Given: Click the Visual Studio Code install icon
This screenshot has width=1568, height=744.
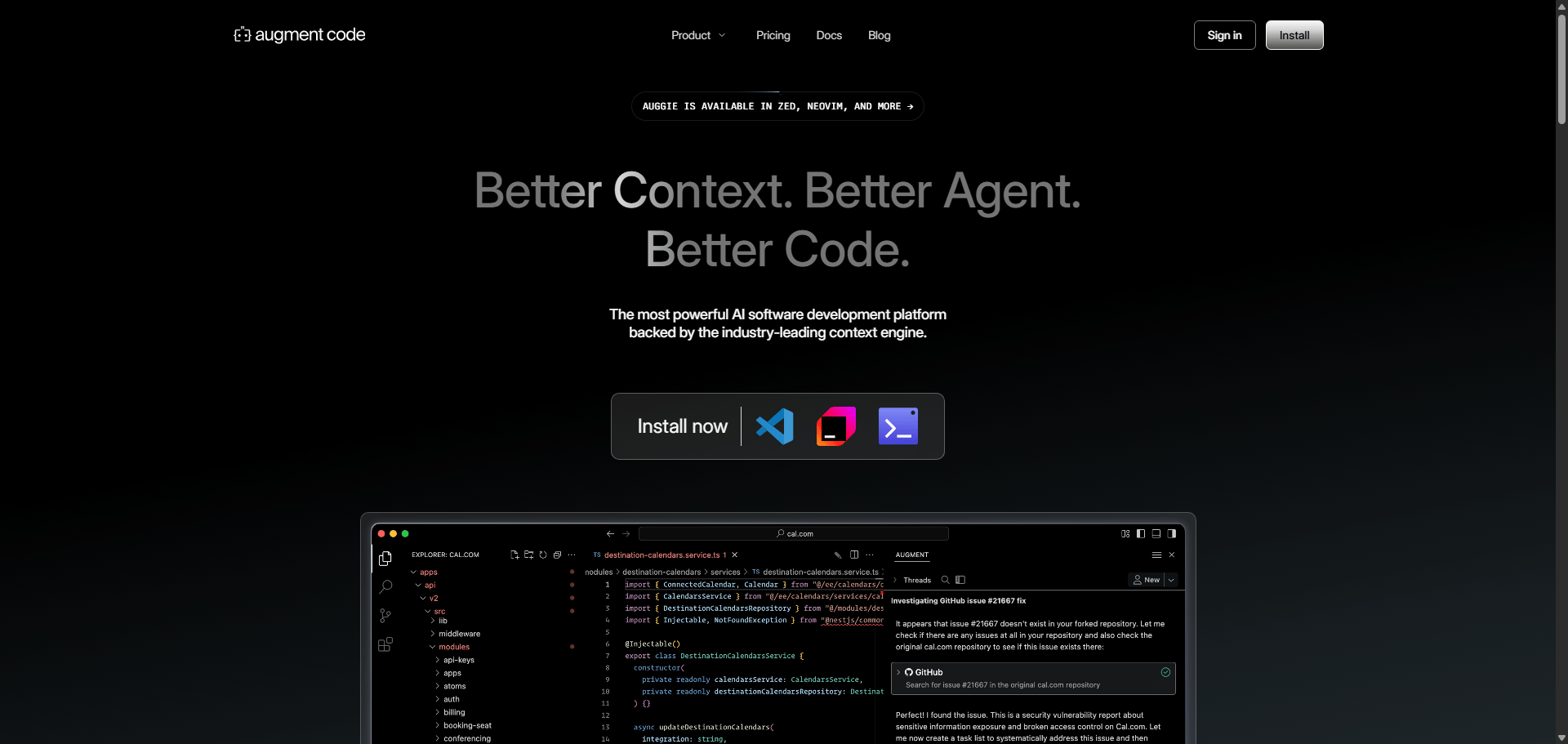Looking at the screenshot, I should coord(774,426).
